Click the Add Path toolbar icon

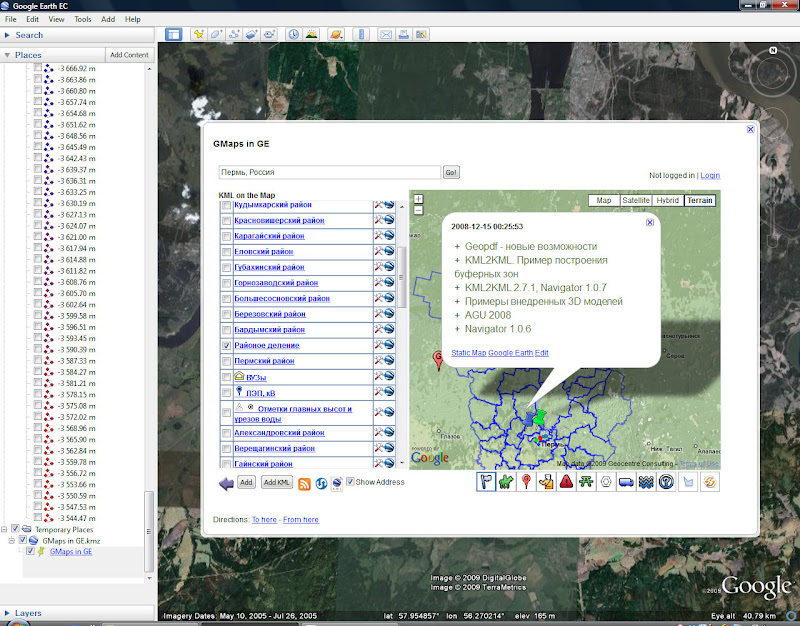tap(234, 34)
